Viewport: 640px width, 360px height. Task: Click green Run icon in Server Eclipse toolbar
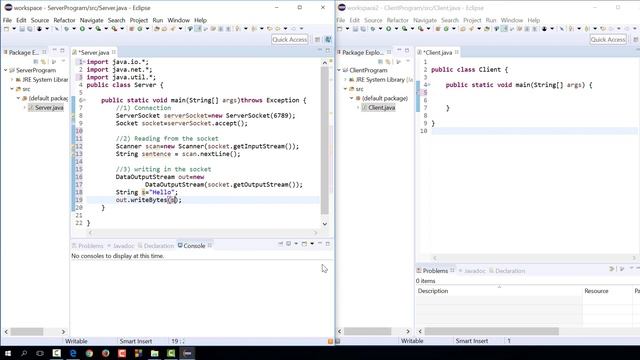tap(82, 29)
